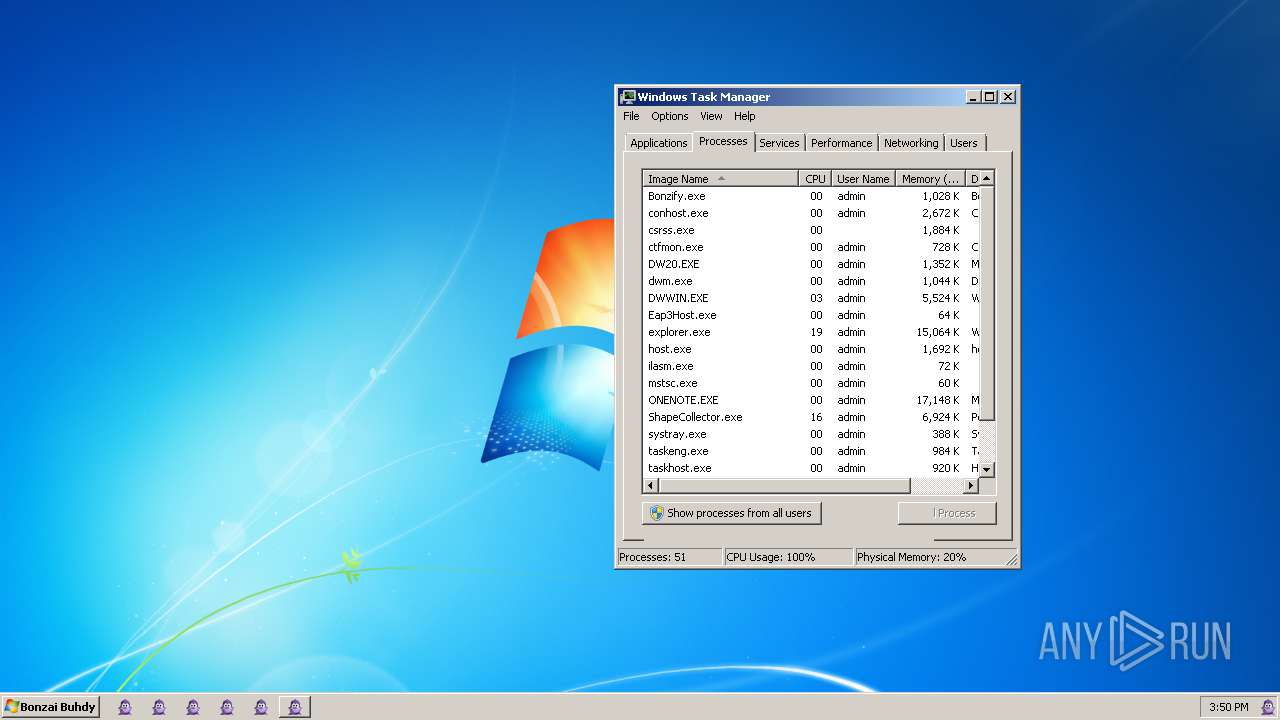Viewport: 1280px width, 720px height.
Task: Select the systray.exe process row
Action: coord(811,434)
